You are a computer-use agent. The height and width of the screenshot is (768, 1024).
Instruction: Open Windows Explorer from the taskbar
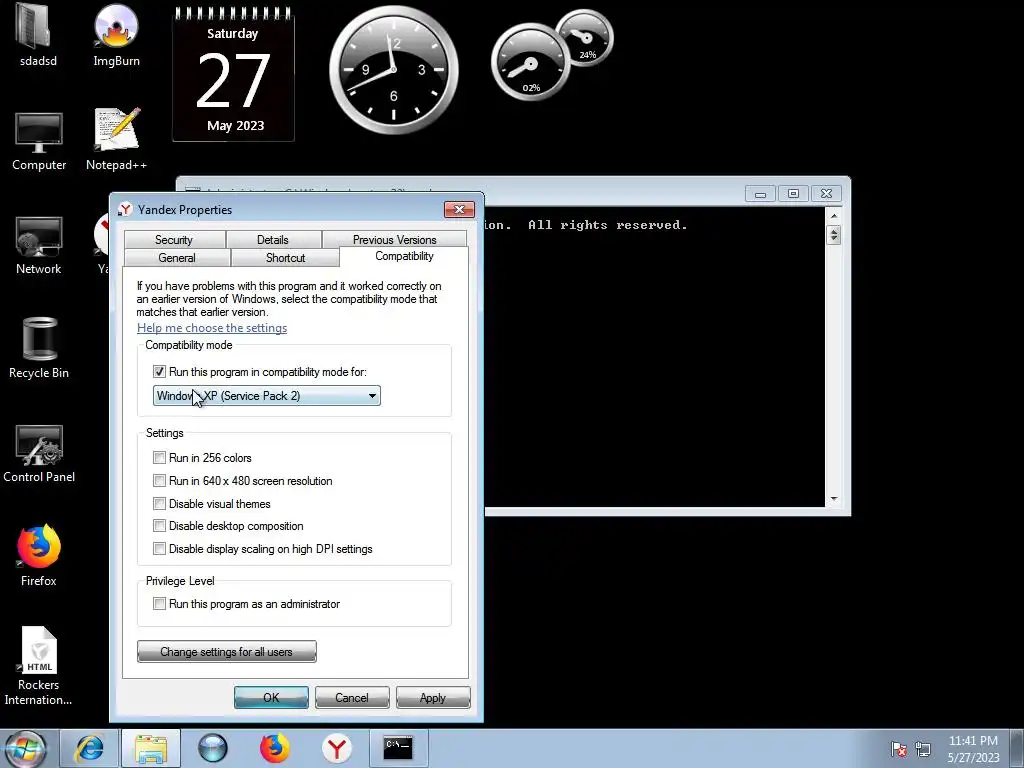151,748
